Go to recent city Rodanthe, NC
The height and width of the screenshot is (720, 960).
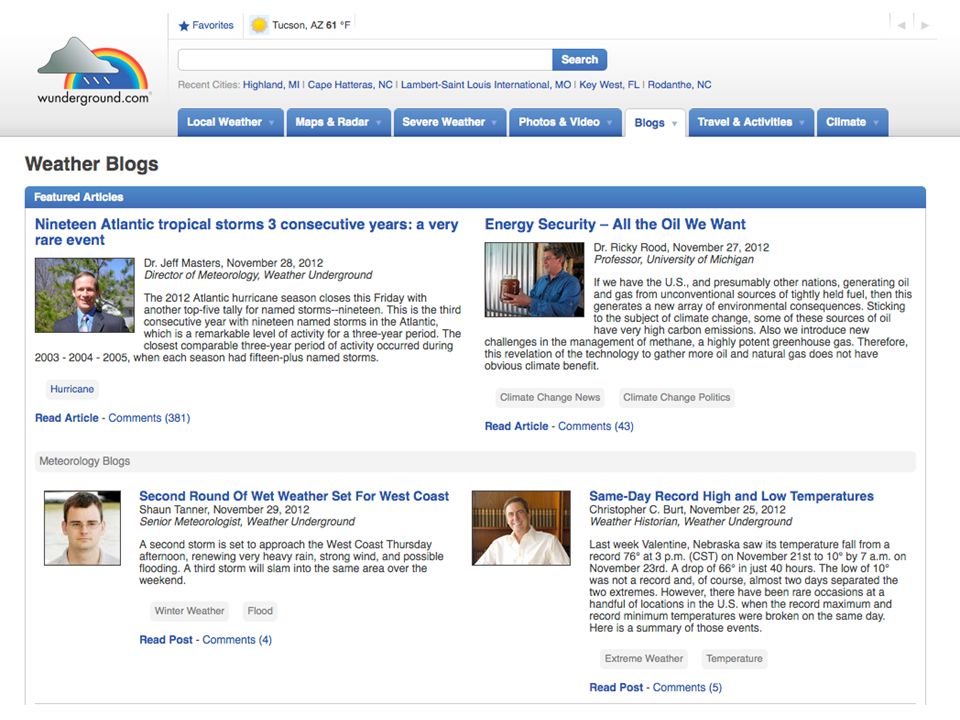coord(679,84)
